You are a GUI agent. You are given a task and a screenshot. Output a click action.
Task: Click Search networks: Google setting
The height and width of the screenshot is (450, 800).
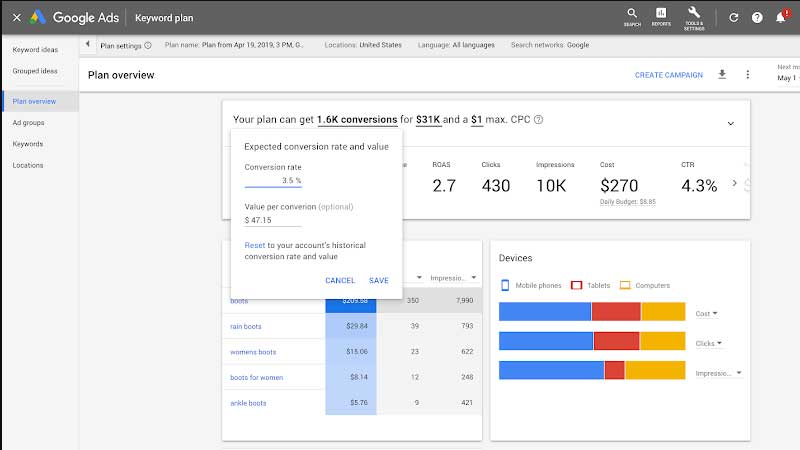point(550,45)
